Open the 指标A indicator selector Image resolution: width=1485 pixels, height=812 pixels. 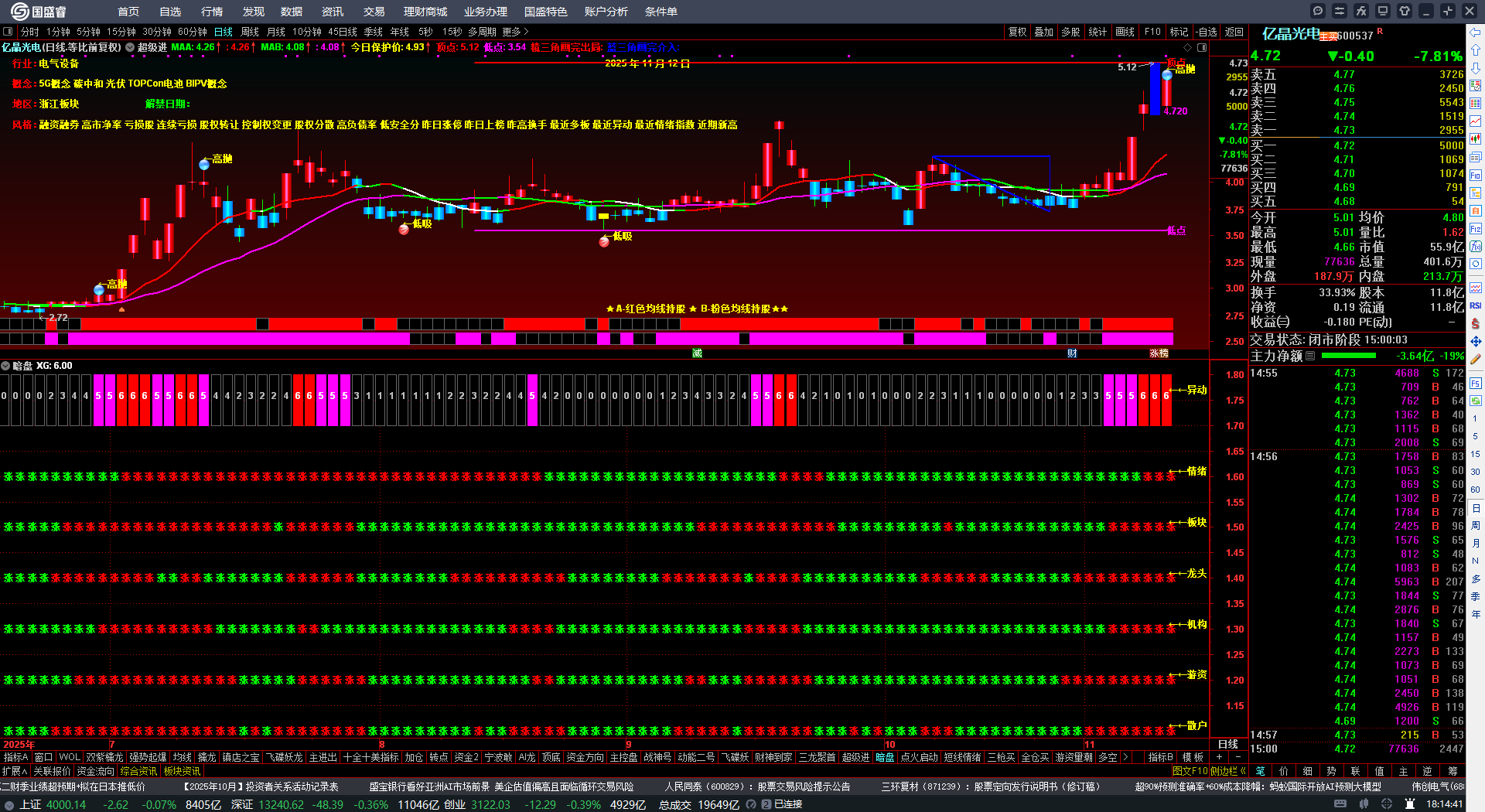pyautogui.click(x=15, y=757)
